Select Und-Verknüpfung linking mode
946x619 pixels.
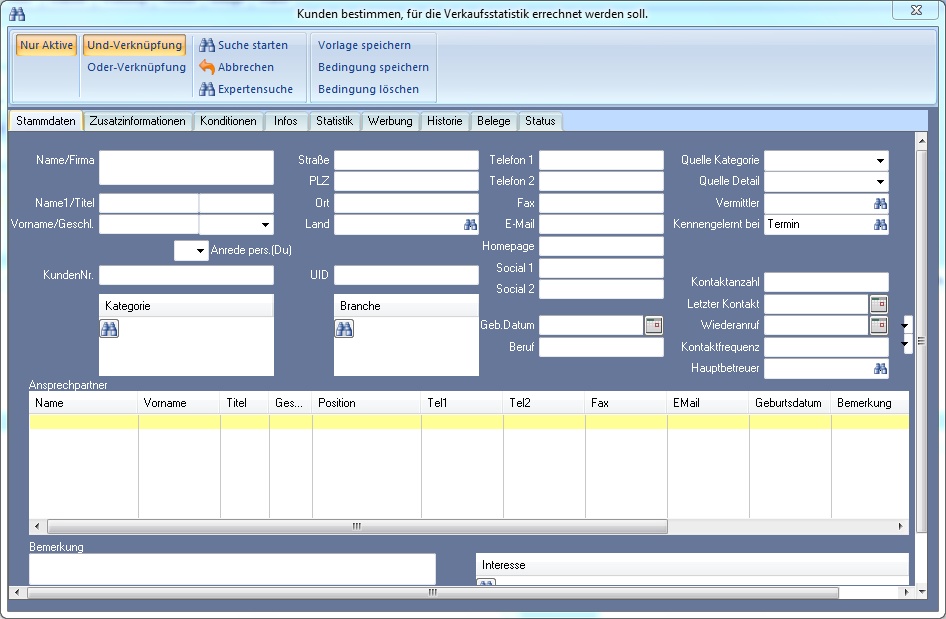[x=134, y=45]
